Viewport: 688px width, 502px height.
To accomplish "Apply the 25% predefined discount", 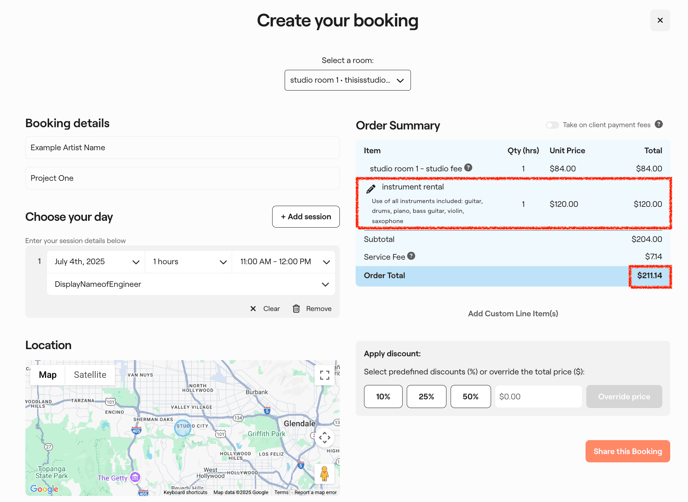I will 426,397.
